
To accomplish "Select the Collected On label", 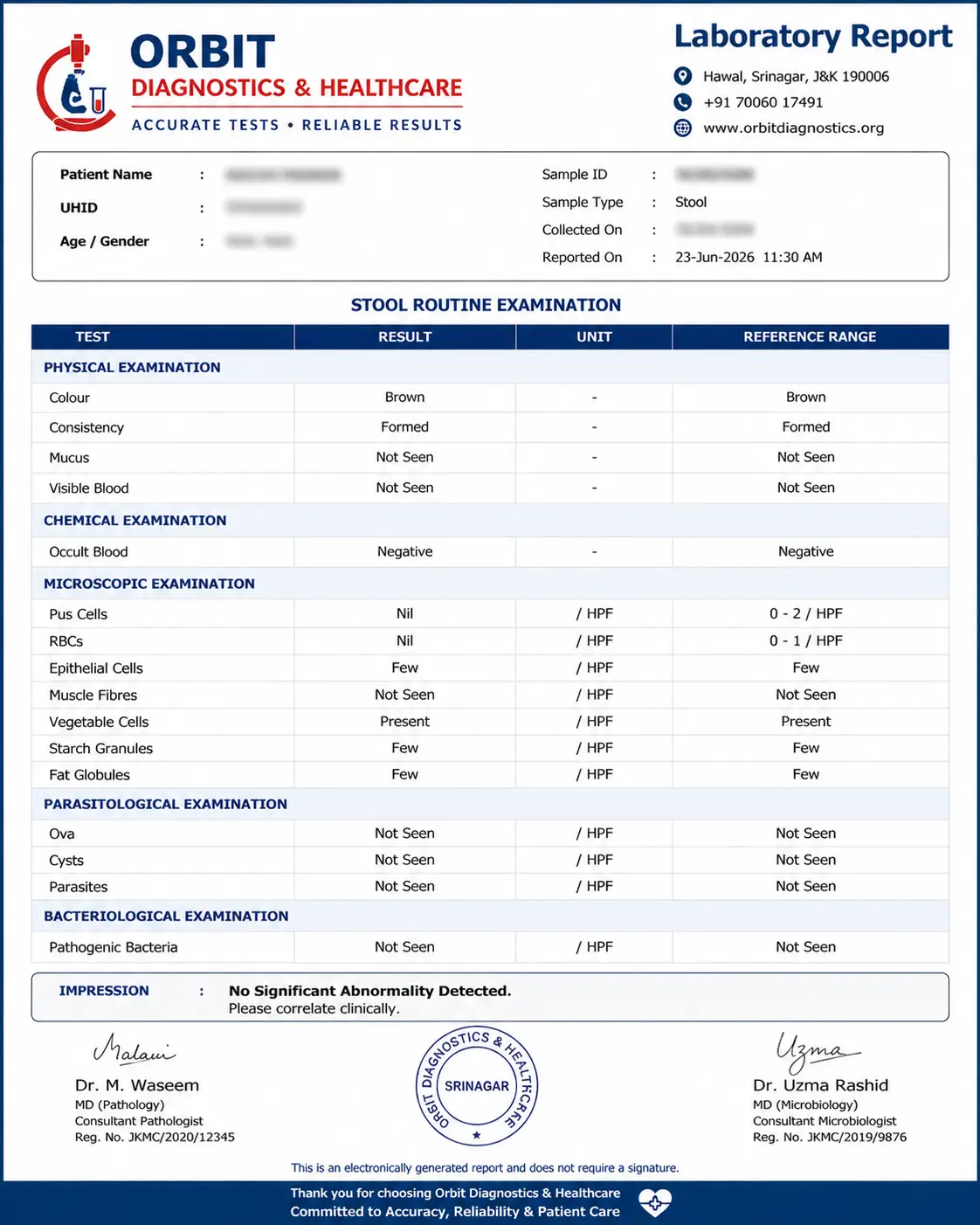I will pos(582,230).
